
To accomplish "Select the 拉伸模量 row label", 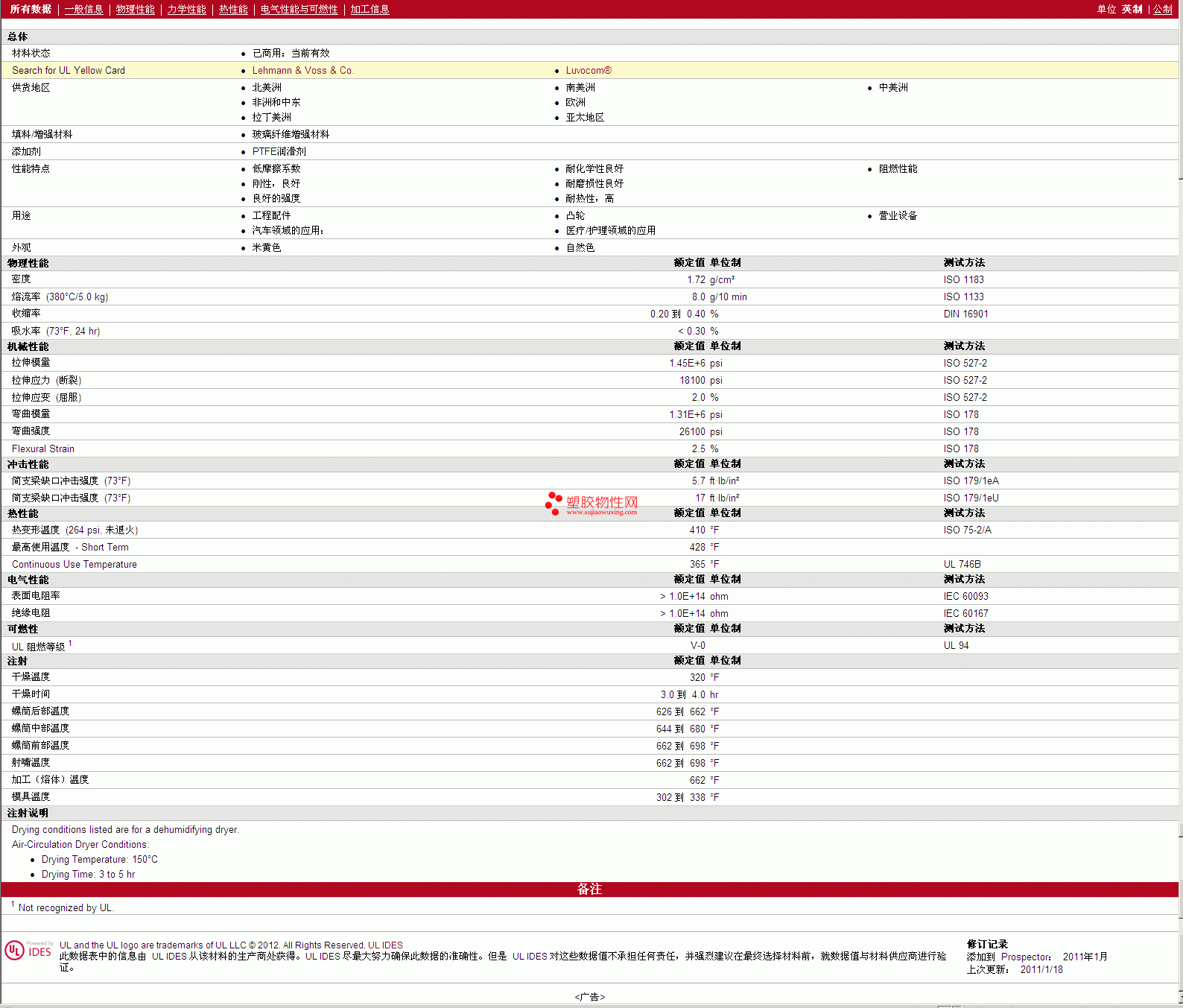I will tap(31, 362).
